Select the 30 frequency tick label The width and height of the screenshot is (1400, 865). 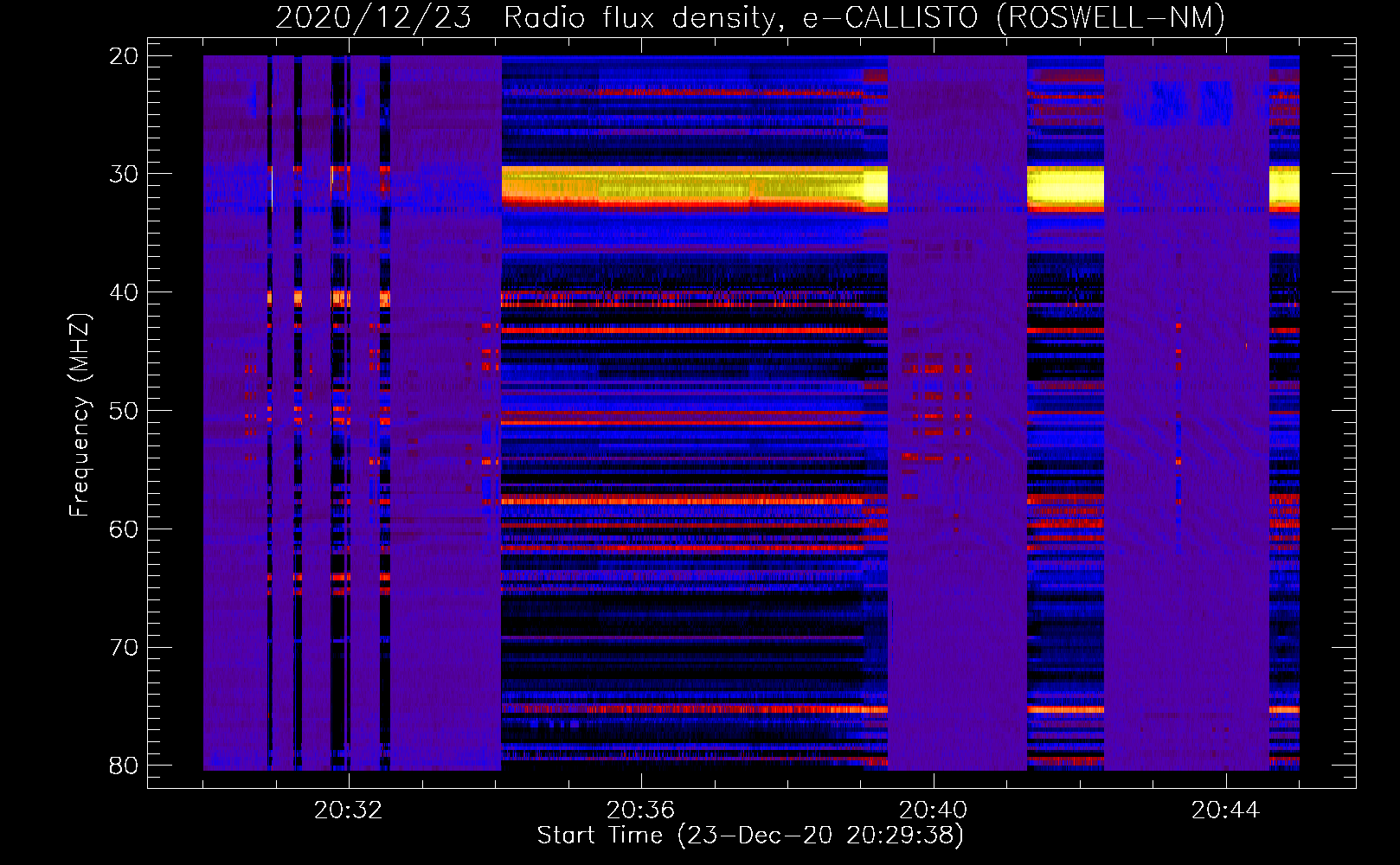[124, 174]
